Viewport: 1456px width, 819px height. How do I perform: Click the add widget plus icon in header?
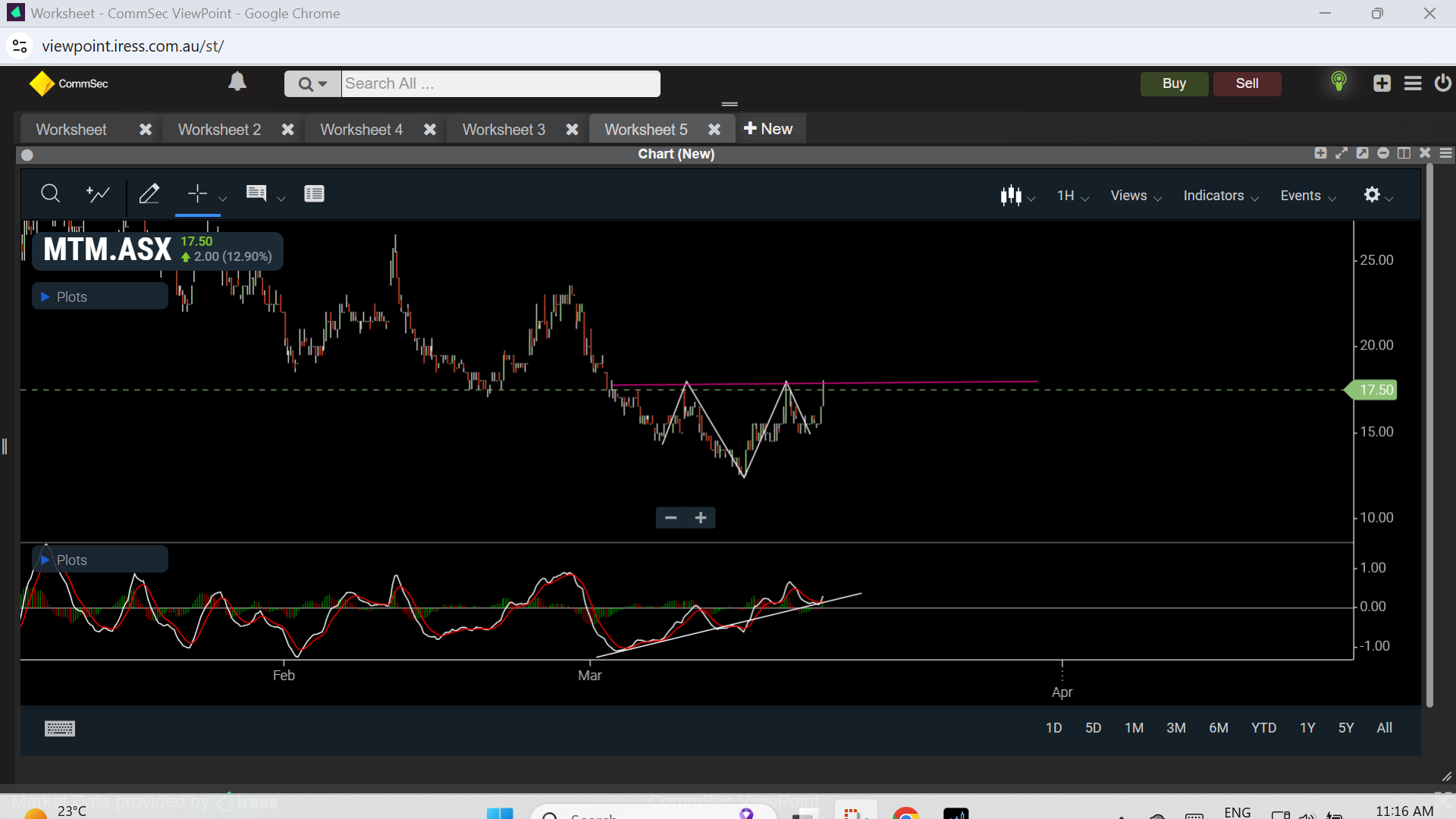click(1382, 83)
